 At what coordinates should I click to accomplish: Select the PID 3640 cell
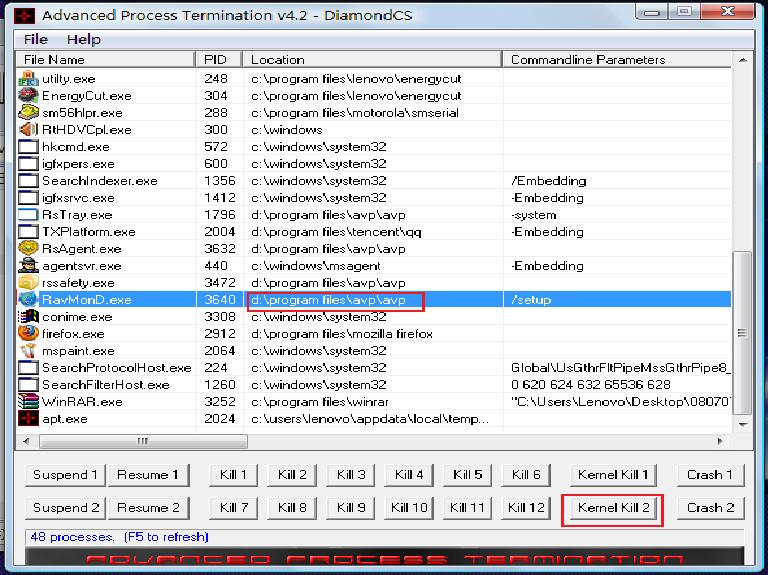click(219, 299)
